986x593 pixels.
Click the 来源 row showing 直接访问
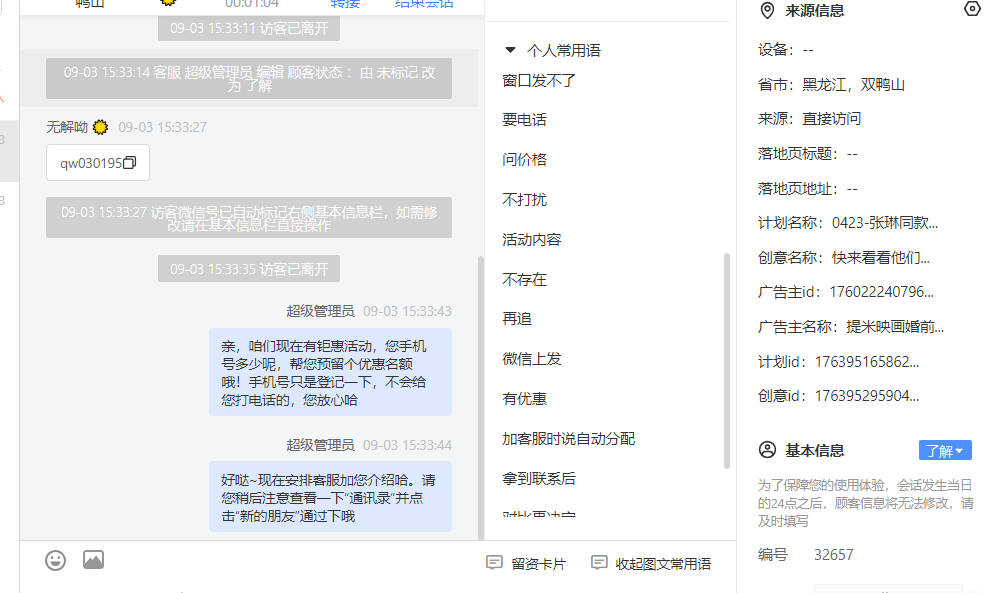pos(809,119)
